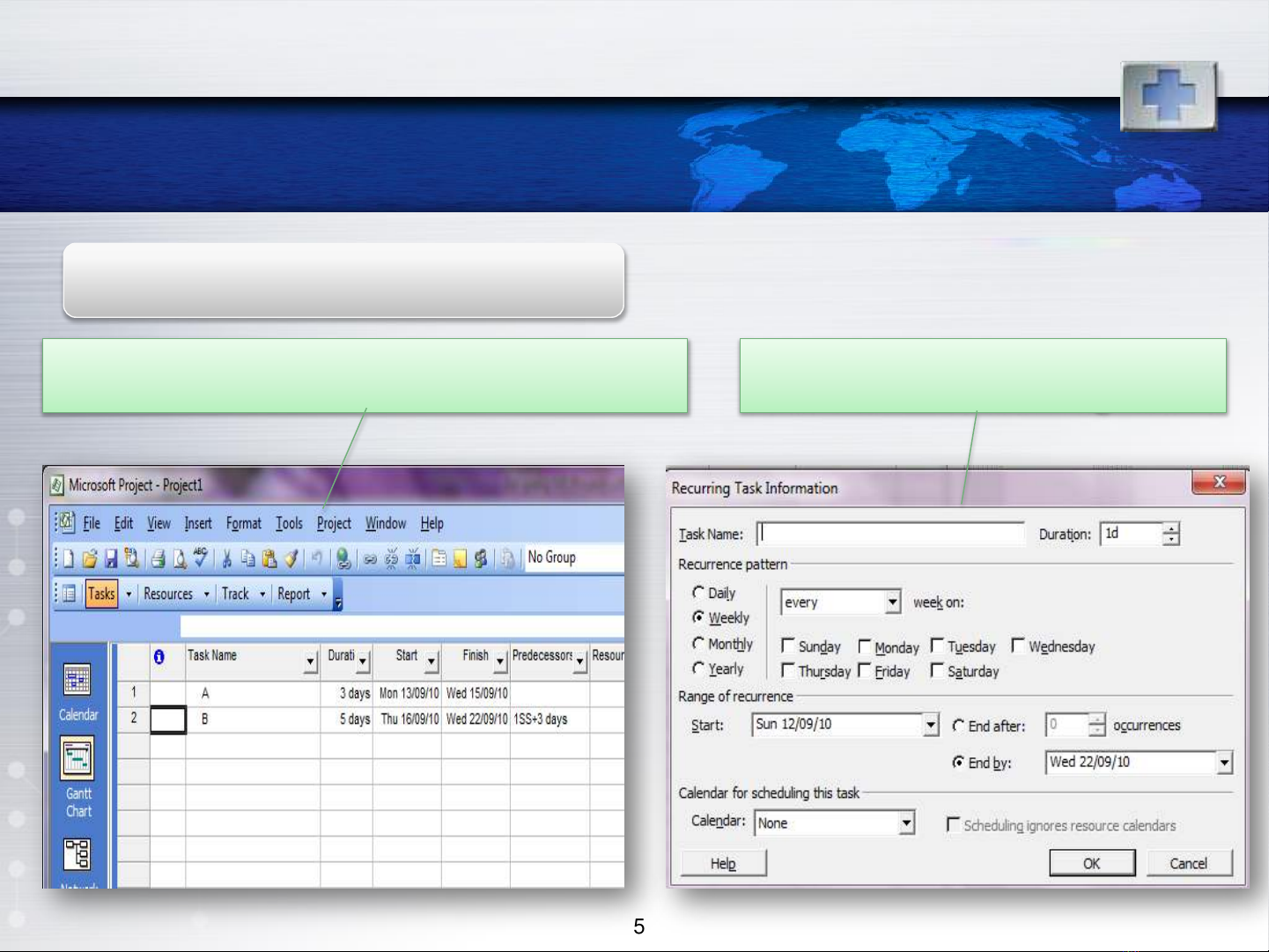Open the Duration column filter dropdown

tap(363, 661)
